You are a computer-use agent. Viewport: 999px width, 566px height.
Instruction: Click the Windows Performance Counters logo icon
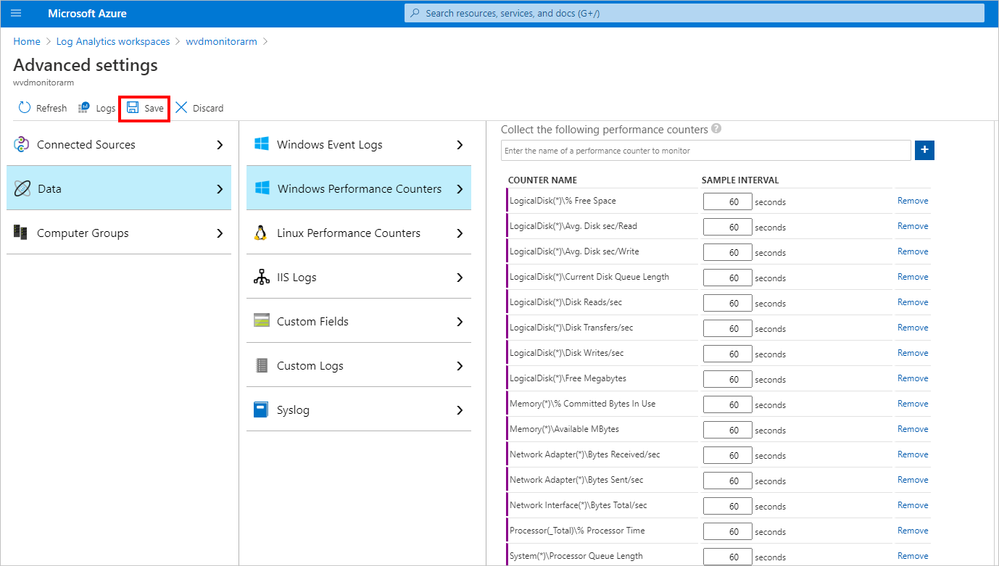[x=262, y=188]
